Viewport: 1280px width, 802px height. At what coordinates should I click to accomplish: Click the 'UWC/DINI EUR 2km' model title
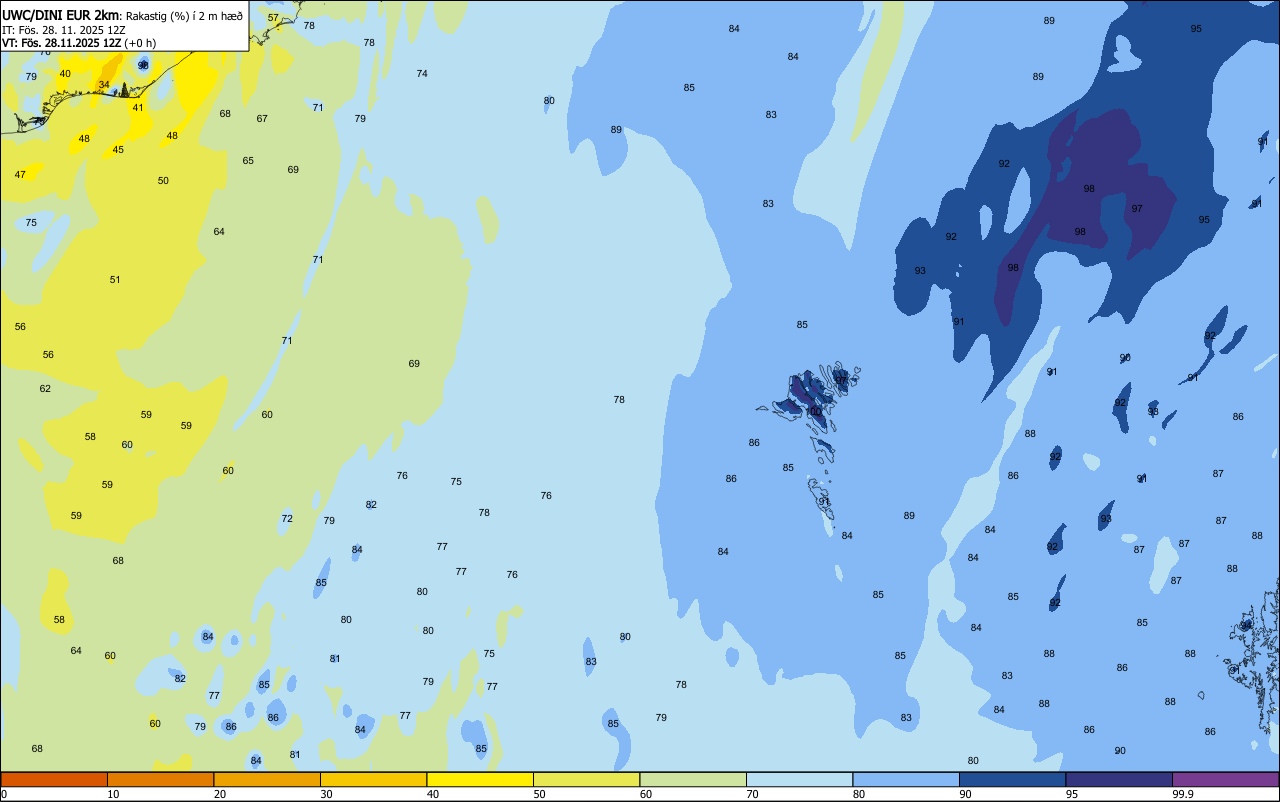(61, 15)
